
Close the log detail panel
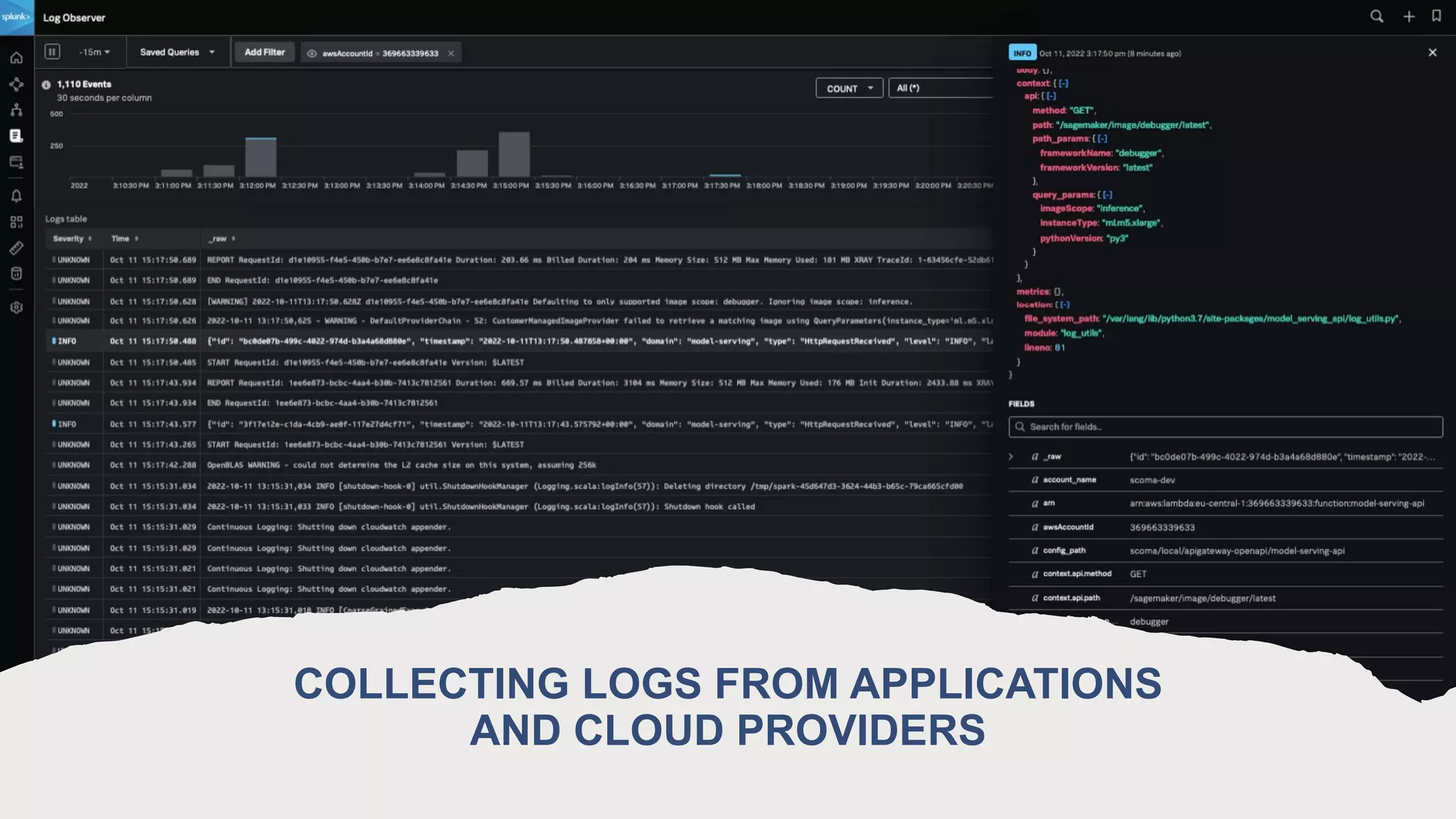tap(1433, 53)
